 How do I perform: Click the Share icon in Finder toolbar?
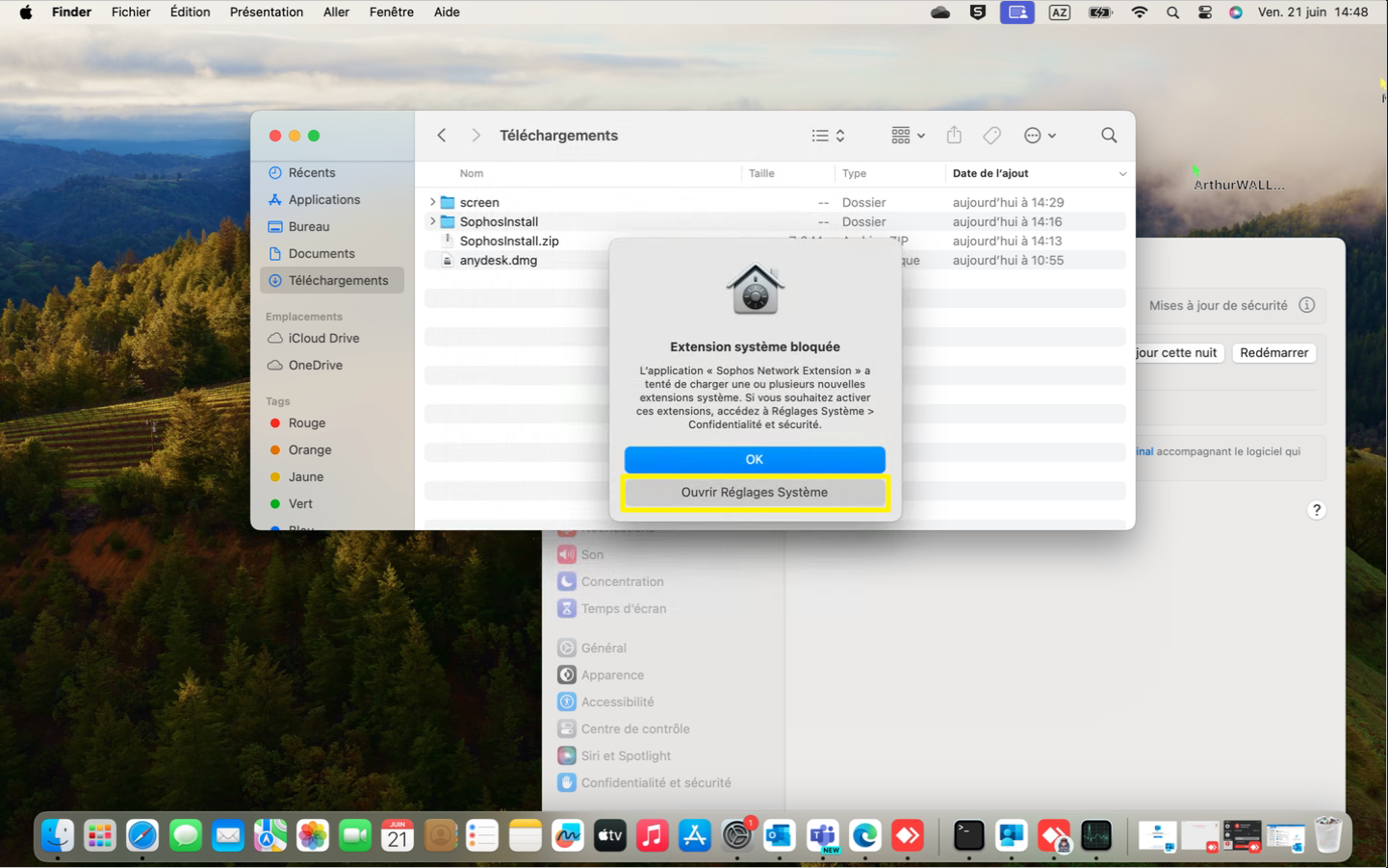point(954,136)
